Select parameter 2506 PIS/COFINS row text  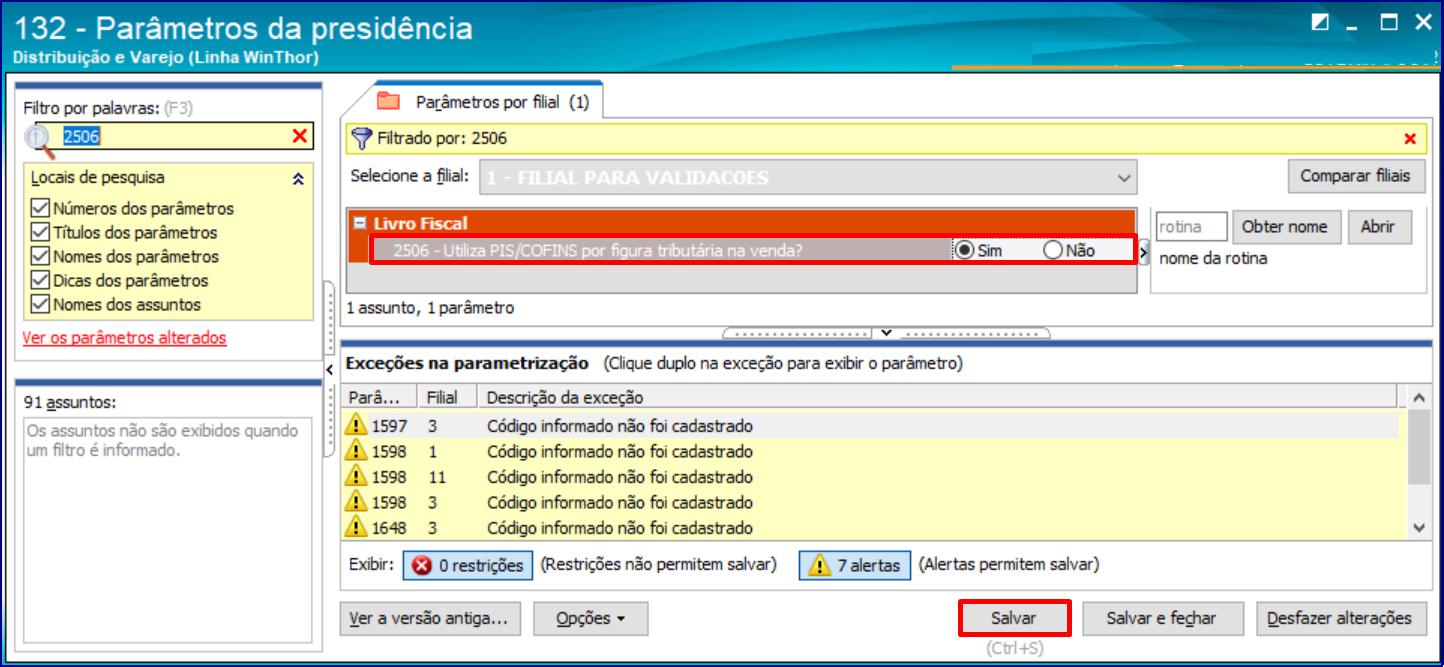click(x=597, y=251)
